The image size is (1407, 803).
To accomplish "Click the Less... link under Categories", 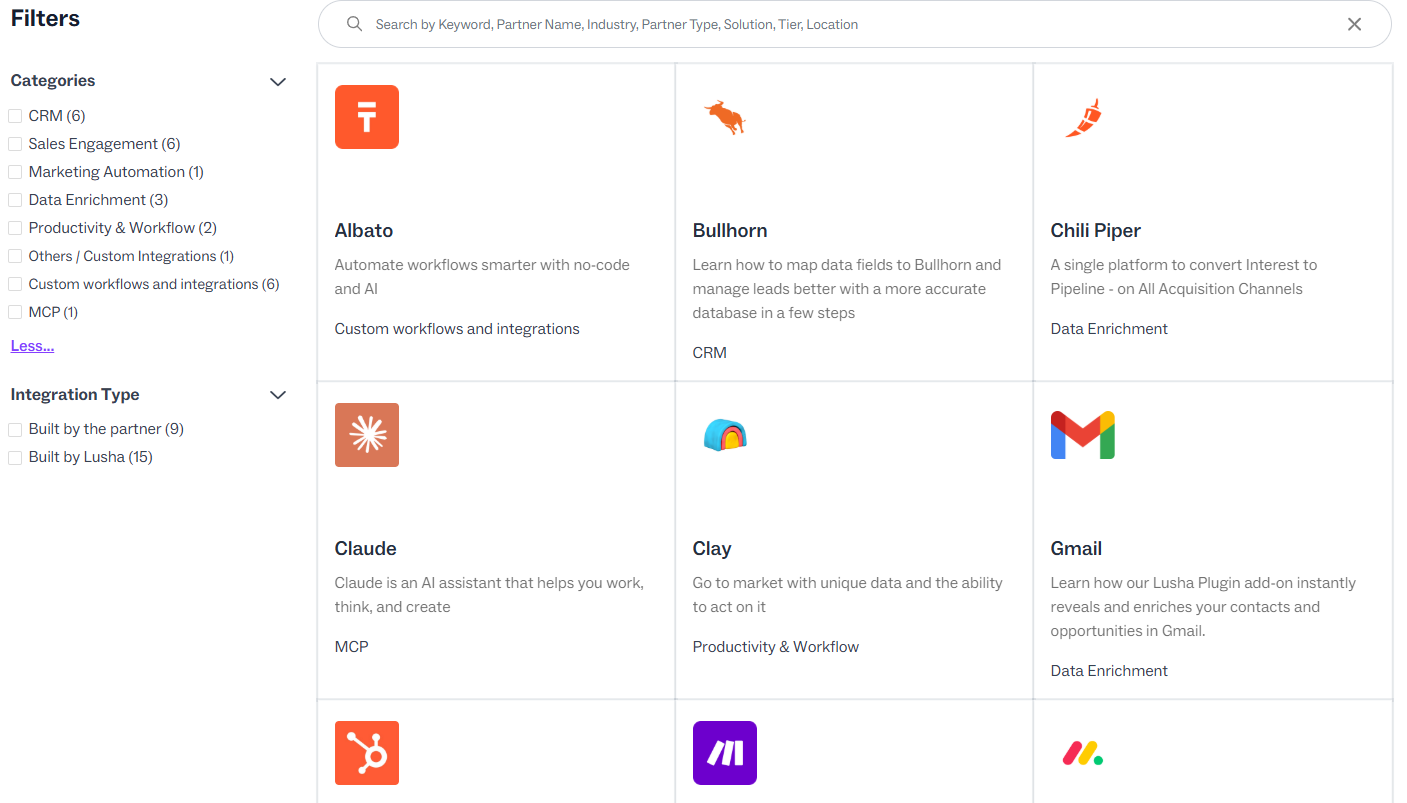I will coord(32,346).
